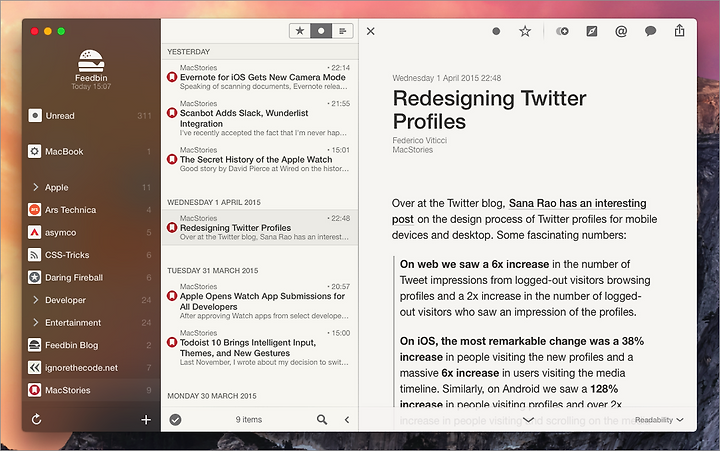720x451 pixels.
Task: Star the current article
Action: [525, 31]
